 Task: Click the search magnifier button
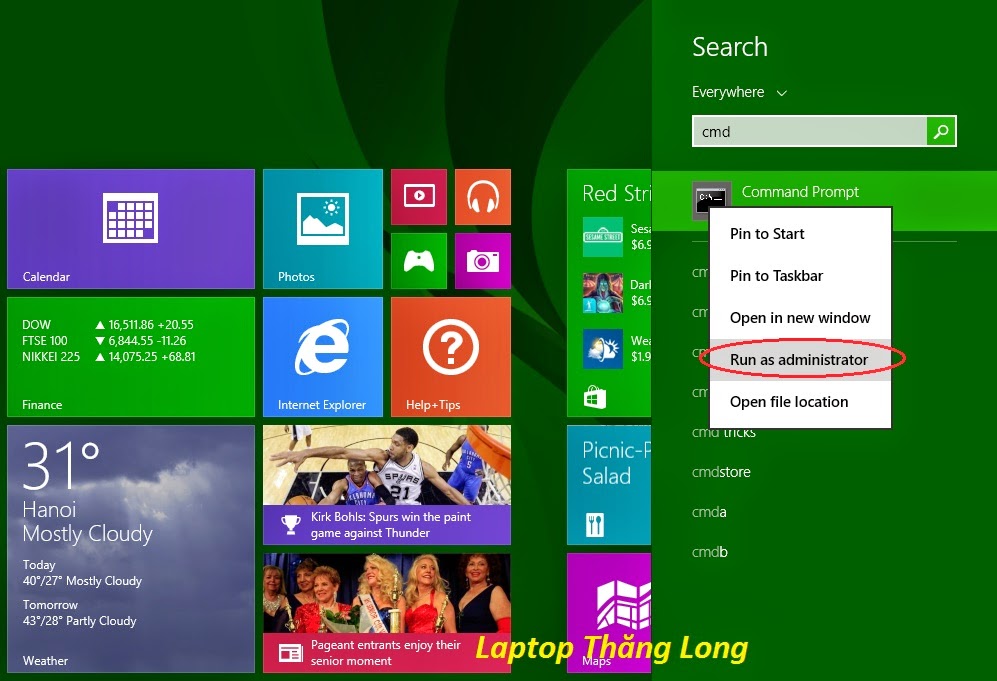pyautogui.click(x=941, y=132)
